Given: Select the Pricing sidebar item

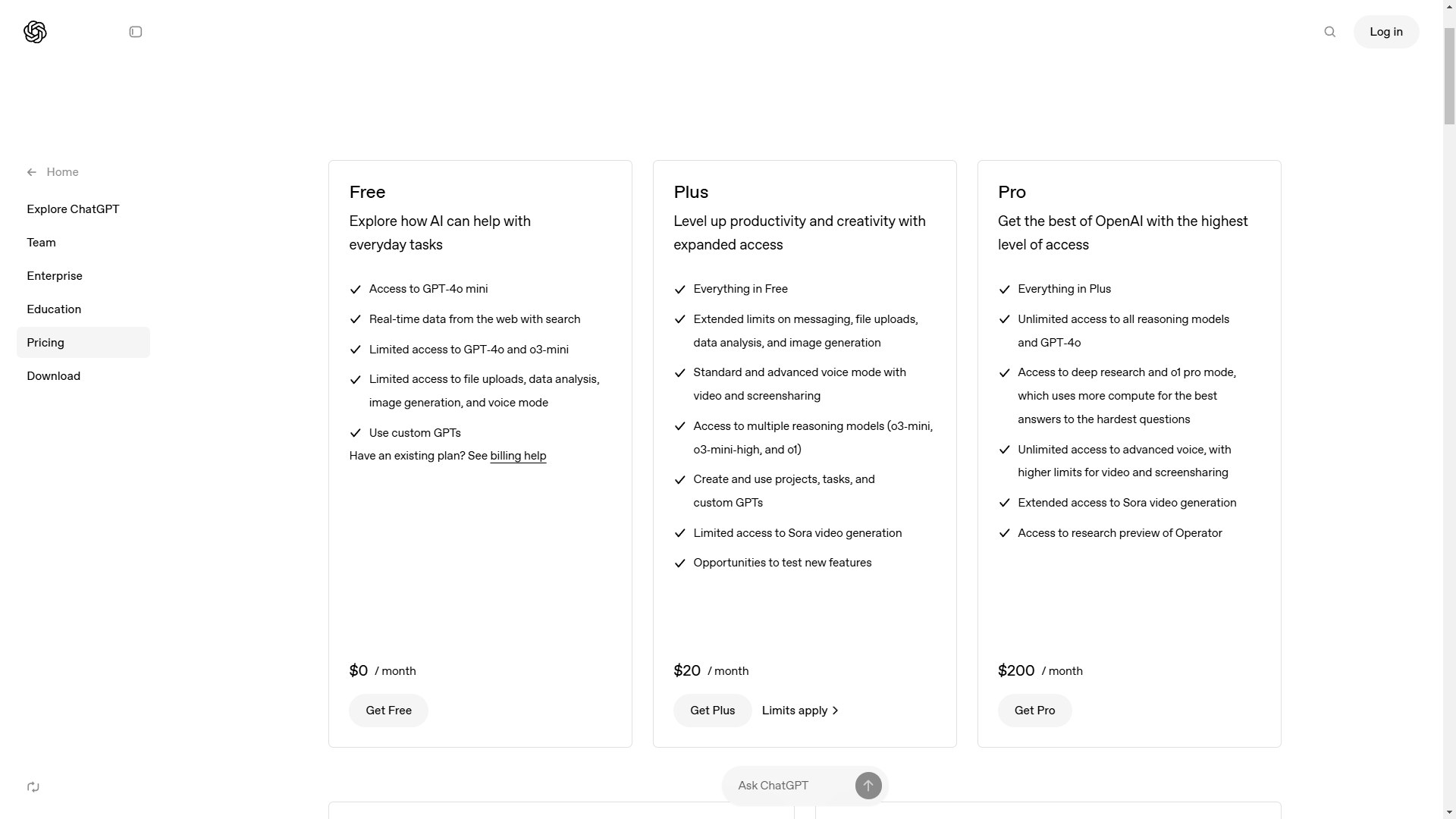Looking at the screenshot, I should coord(45,343).
